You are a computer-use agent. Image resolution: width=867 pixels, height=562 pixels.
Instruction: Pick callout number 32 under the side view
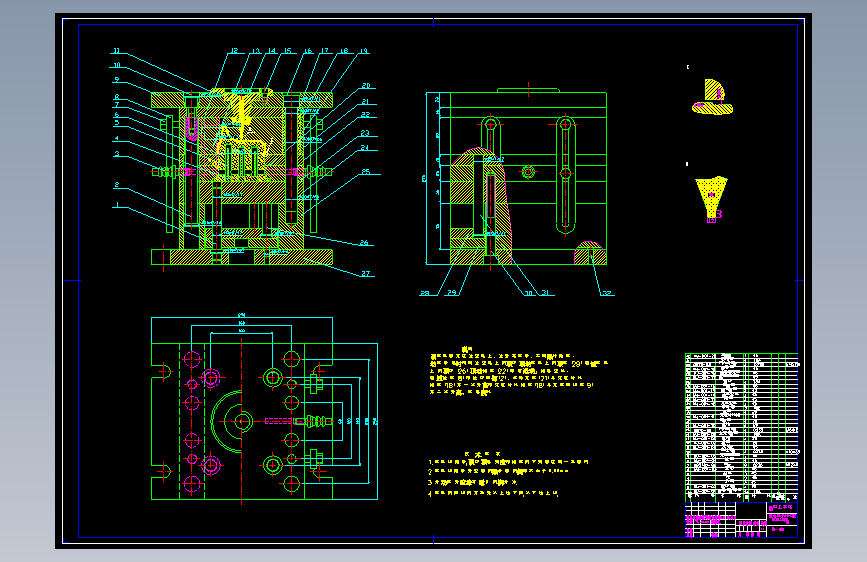607,293
